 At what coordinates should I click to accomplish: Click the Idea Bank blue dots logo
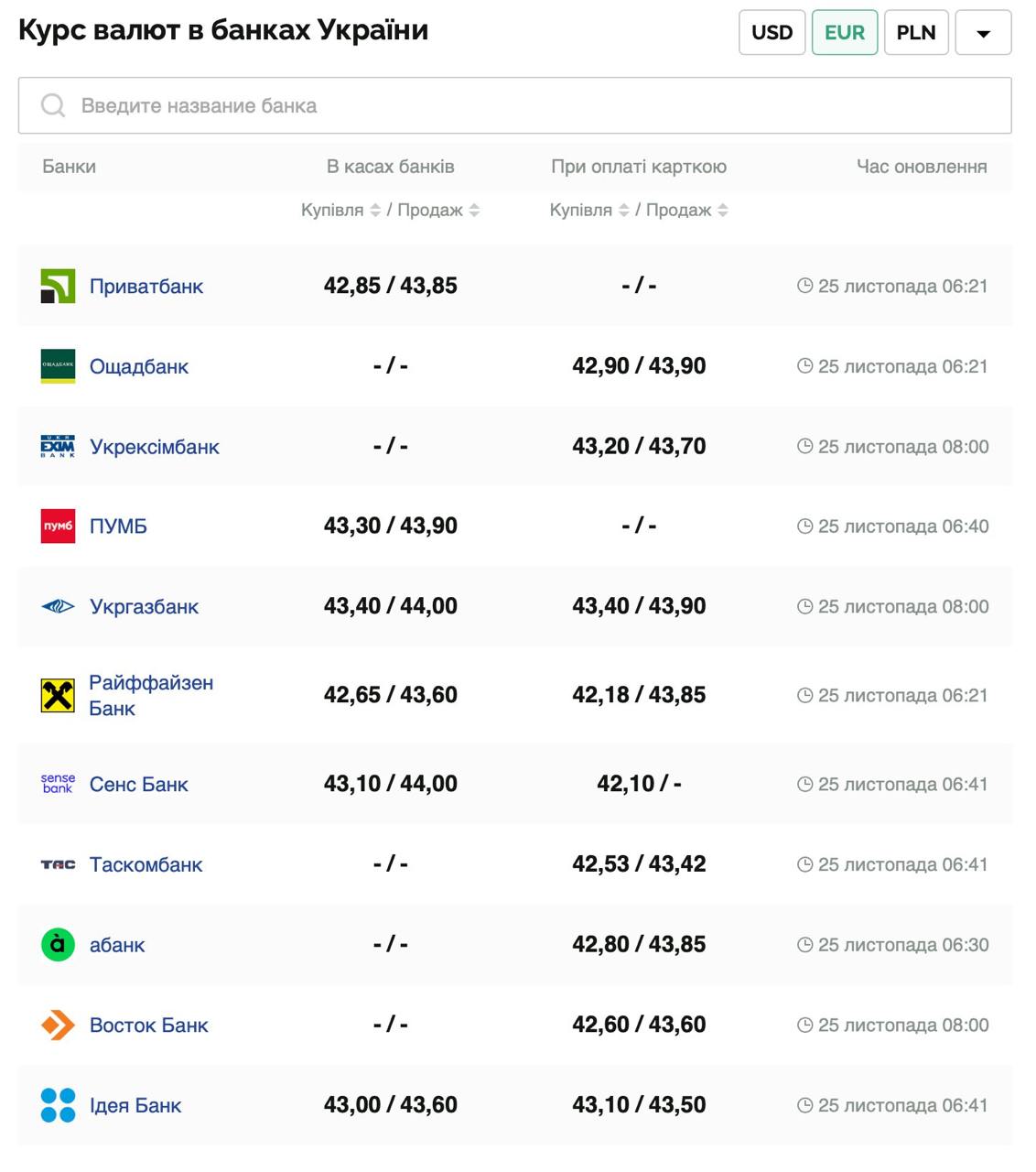(x=58, y=1105)
